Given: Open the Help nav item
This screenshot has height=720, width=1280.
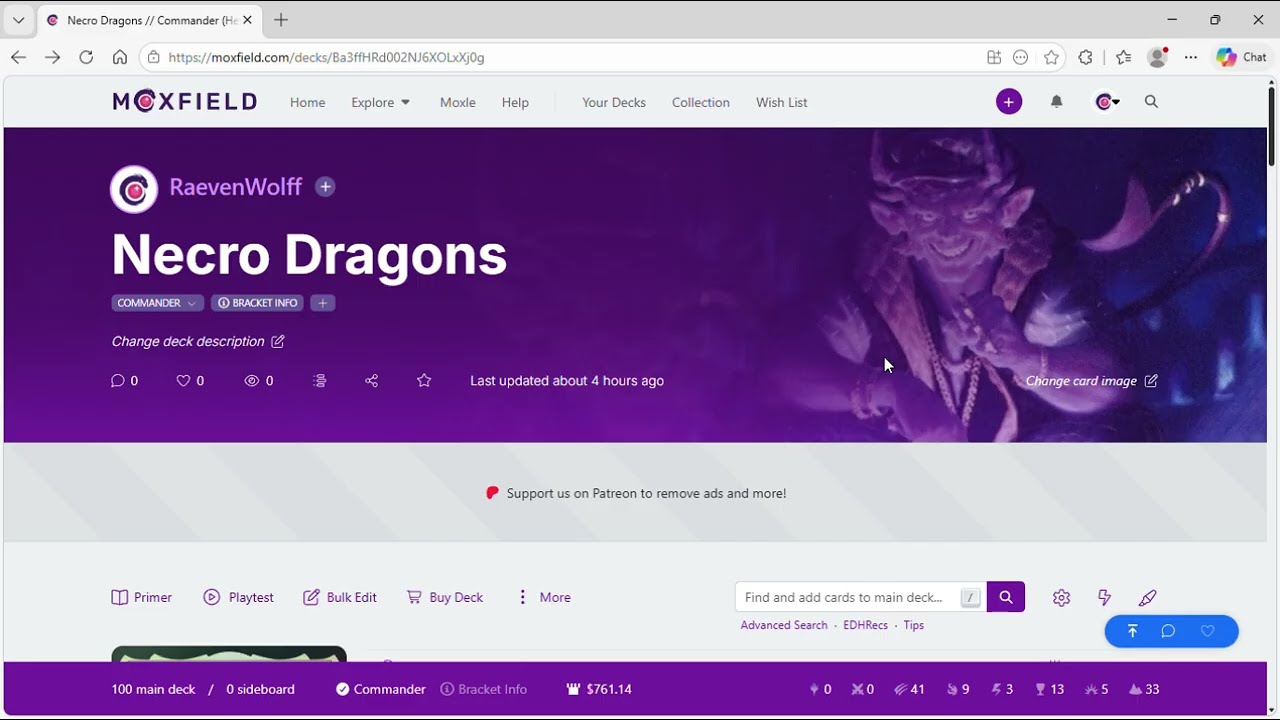Looking at the screenshot, I should coord(515,102).
